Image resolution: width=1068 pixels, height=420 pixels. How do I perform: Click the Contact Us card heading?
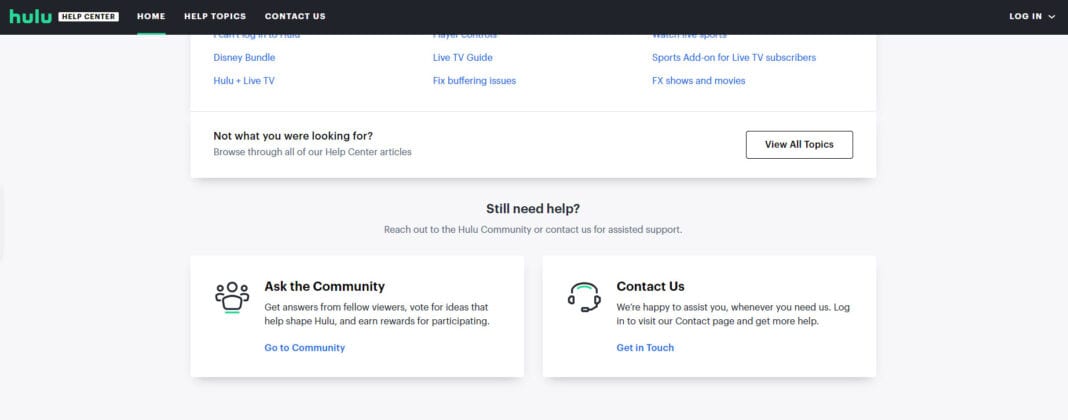[x=650, y=286]
